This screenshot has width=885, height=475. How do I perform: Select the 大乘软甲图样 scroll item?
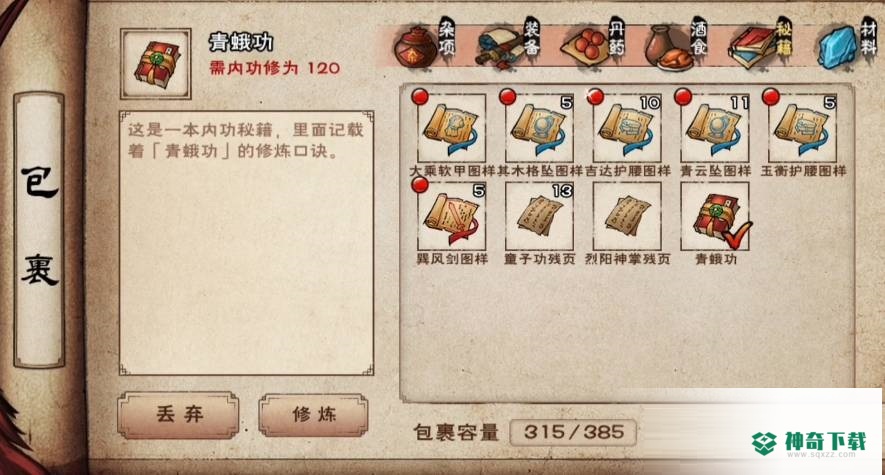click(452, 128)
